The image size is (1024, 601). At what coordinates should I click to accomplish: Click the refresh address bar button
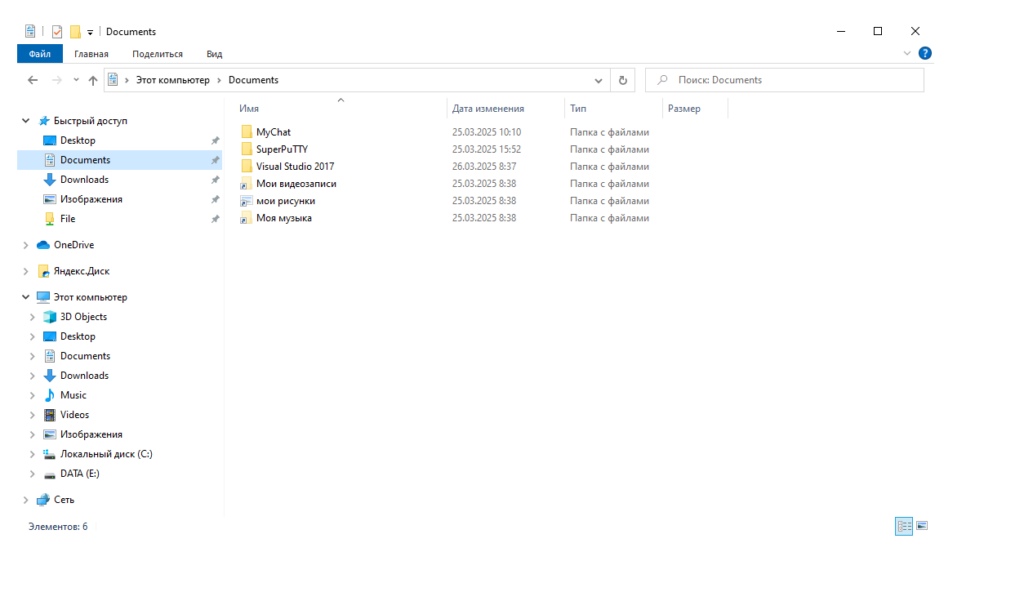pos(623,80)
